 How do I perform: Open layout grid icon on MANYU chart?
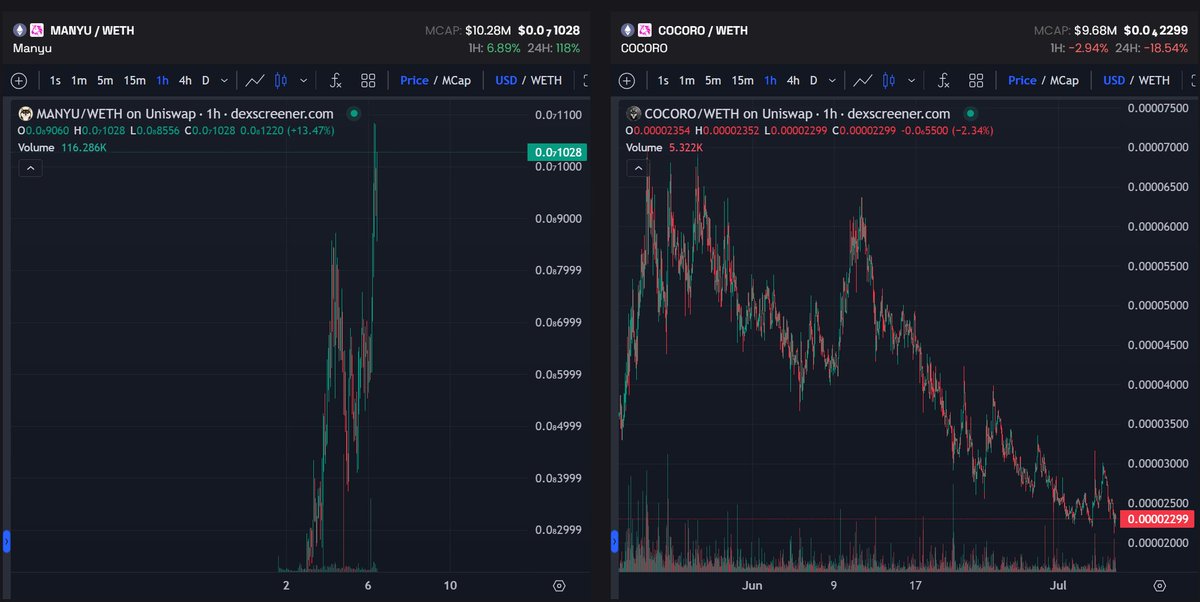pyautogui.click(x=368, y=80)
